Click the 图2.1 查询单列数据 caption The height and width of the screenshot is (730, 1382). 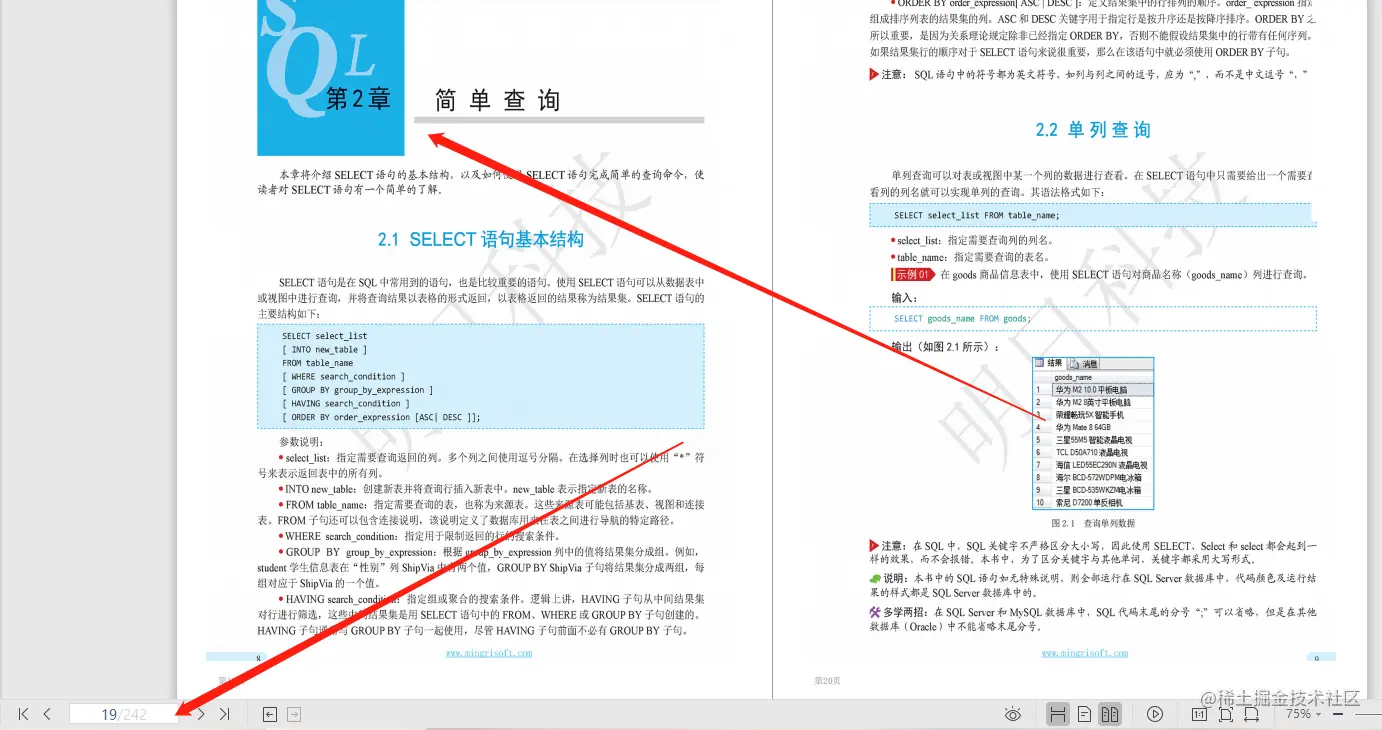pos(1093,523)
